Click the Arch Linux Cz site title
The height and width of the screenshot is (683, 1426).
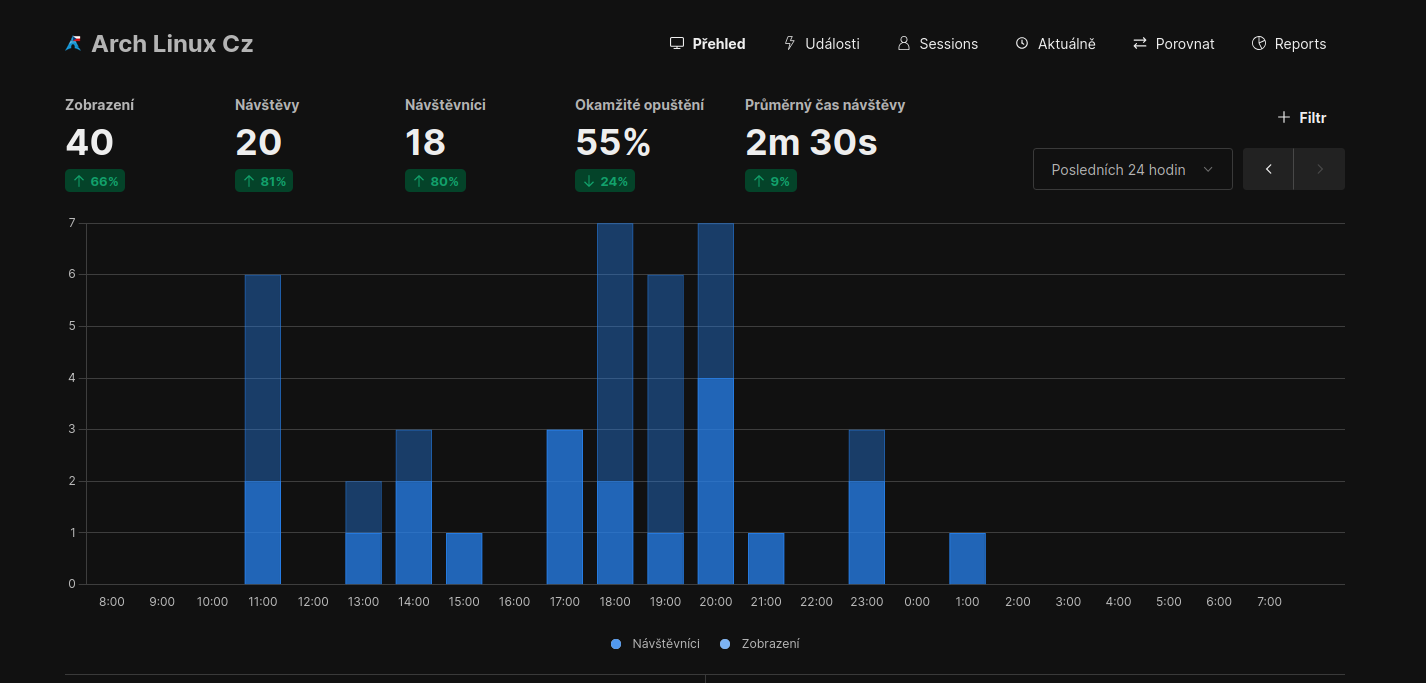coord(172,44)
